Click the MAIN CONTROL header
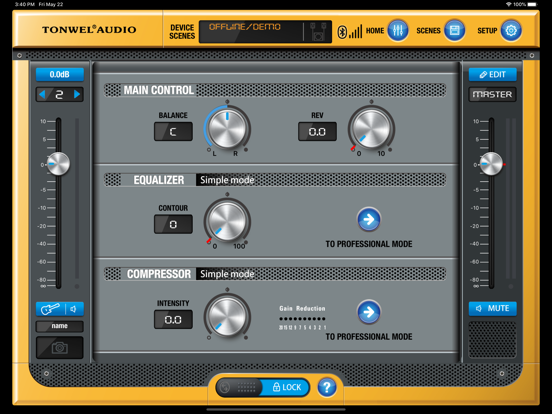The image size is (552, 414). 158,90
